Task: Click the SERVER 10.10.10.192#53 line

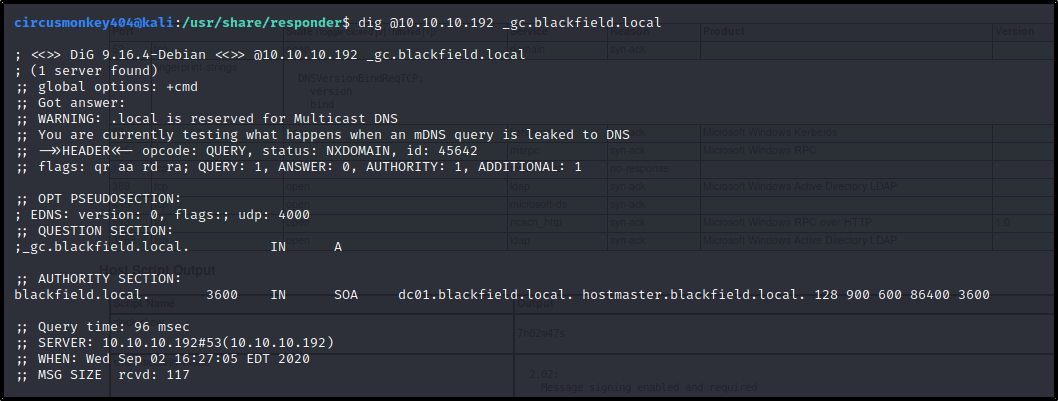Action: [174, 343]
